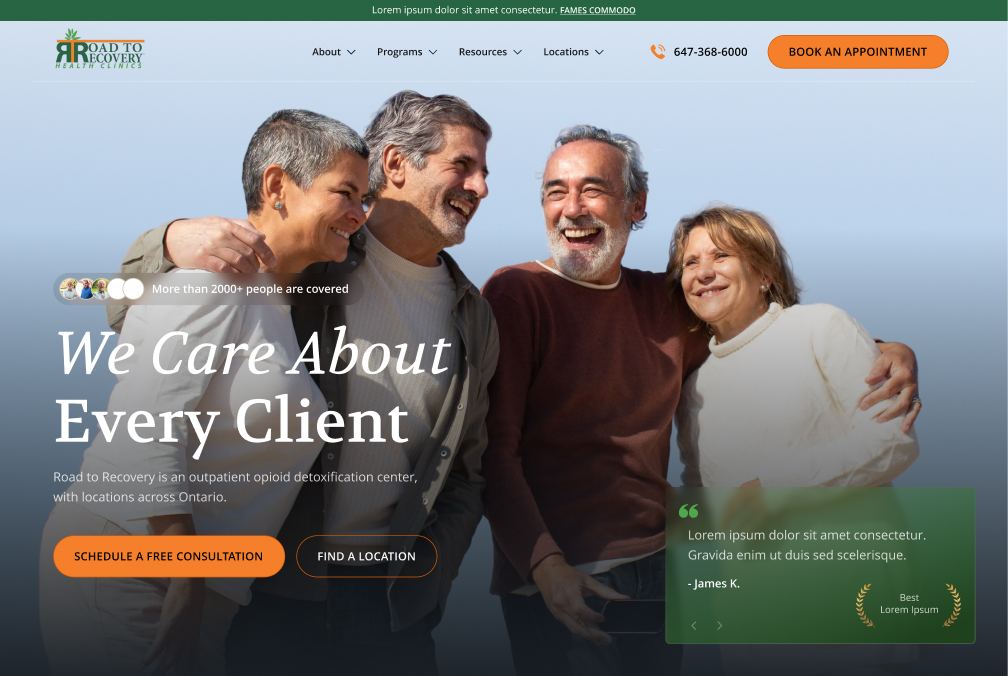This screenshot has width=1008, height=676.
Task: Click the Best Lorem Ipsum laurel badge
Action: [x=908, y=604]
